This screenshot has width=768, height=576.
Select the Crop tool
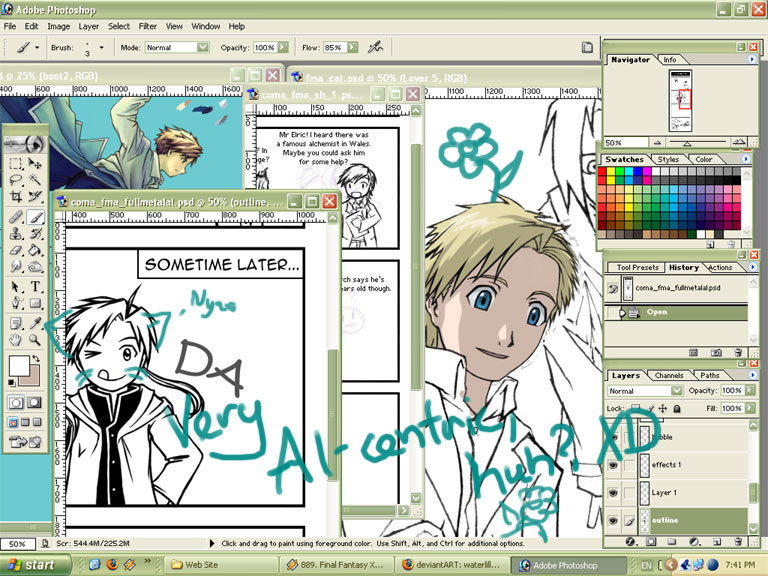point(16,196)
